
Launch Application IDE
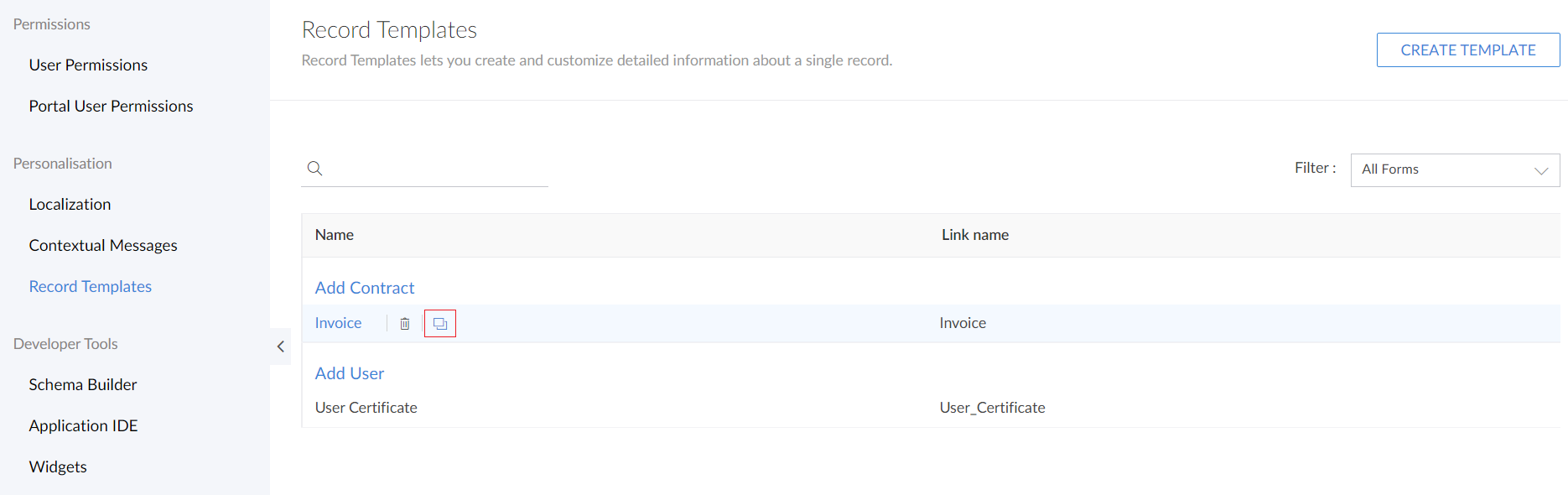(83, 426)
